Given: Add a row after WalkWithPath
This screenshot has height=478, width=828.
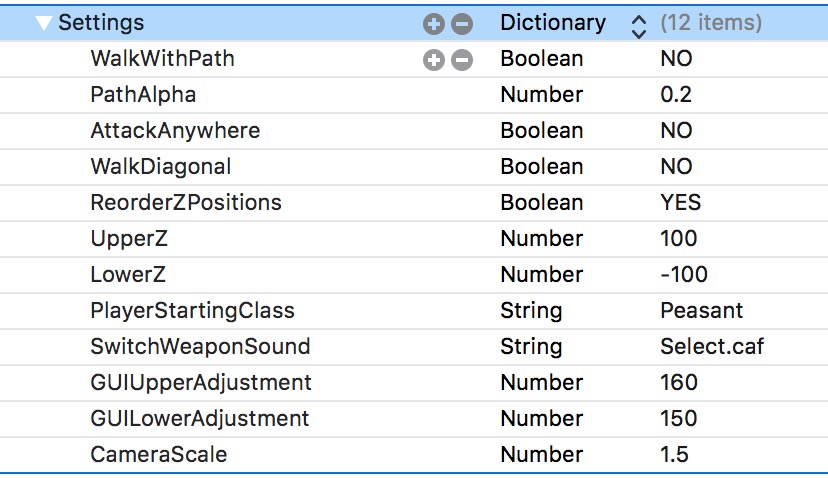Looking at the screenshot, I should coord(433,60).
